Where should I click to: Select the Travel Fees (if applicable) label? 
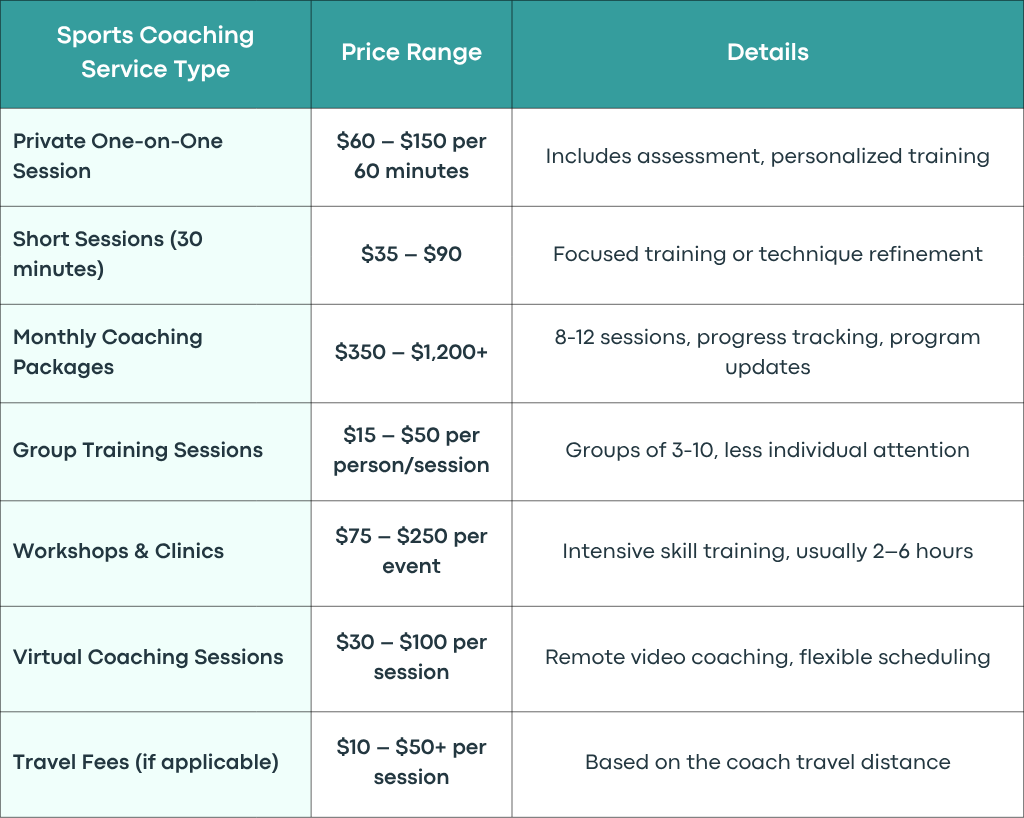tap(146, 762)
